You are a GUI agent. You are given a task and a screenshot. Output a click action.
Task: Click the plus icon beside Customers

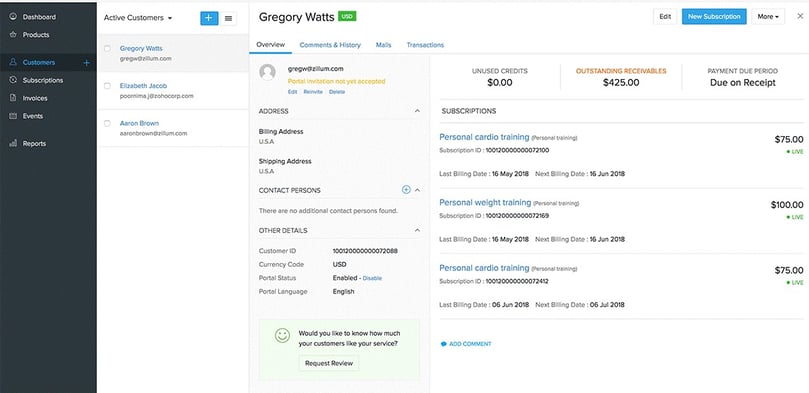(x=87, y=62)
